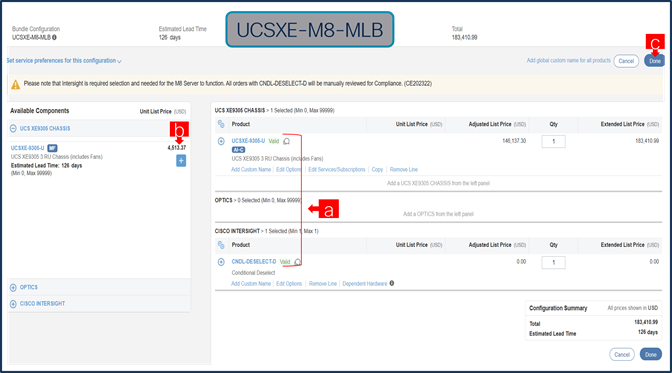
Task: Click Qty field for CNDL-DESELECT-D
Action: point(553,262)
